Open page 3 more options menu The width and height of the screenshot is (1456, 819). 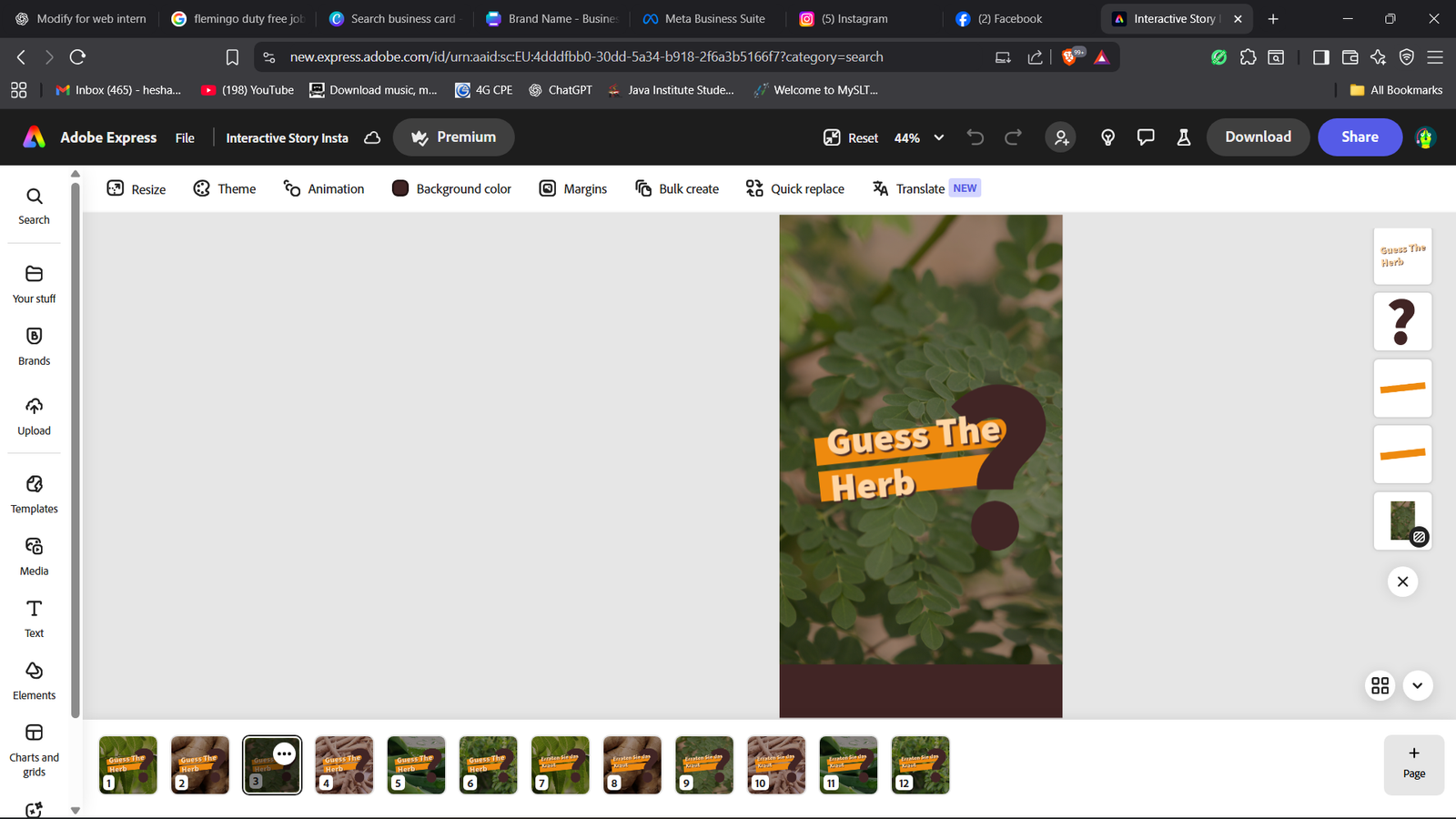pos(284,753)
